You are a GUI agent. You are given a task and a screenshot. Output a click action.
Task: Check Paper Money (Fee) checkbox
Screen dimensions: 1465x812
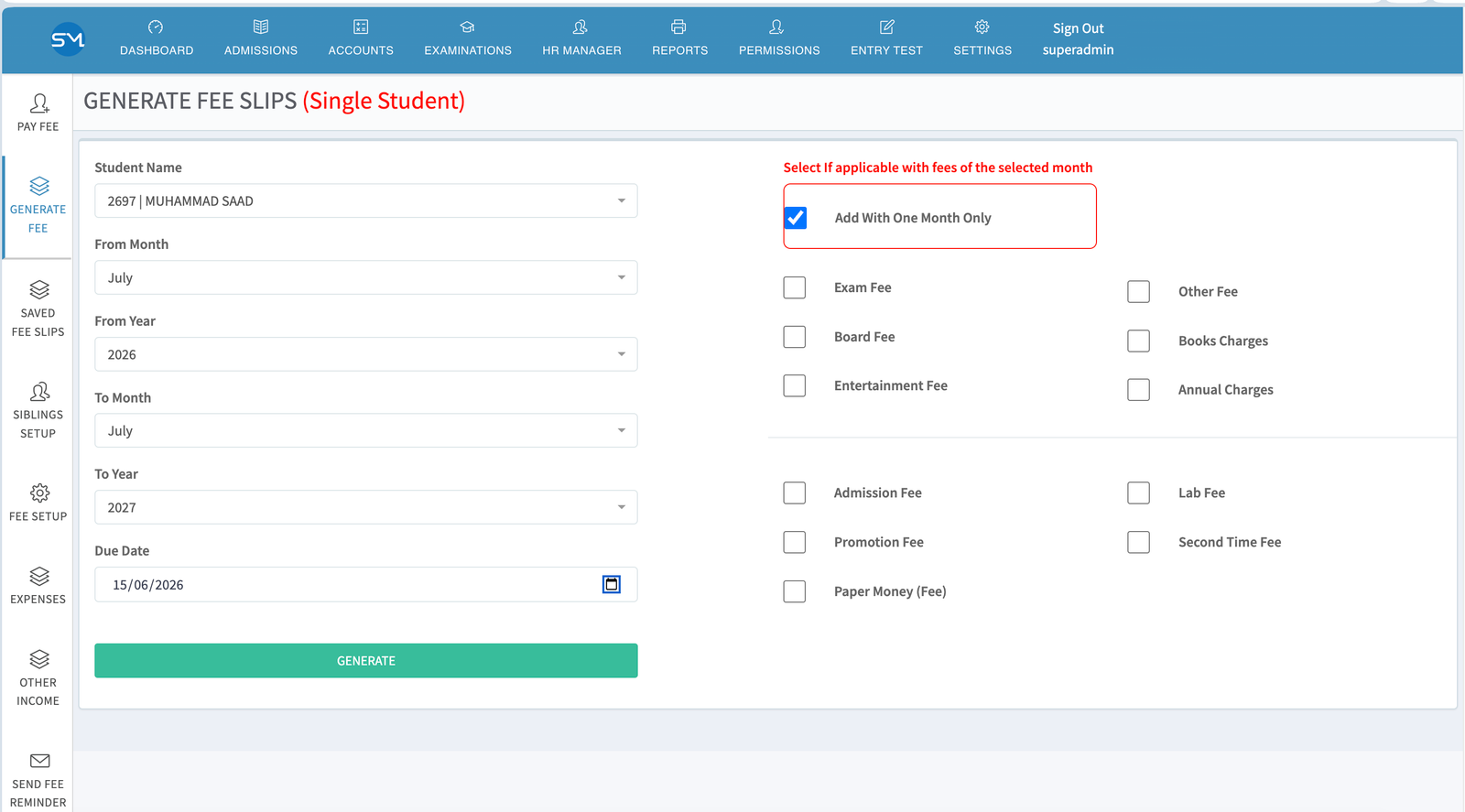click(x=795, y=591)
